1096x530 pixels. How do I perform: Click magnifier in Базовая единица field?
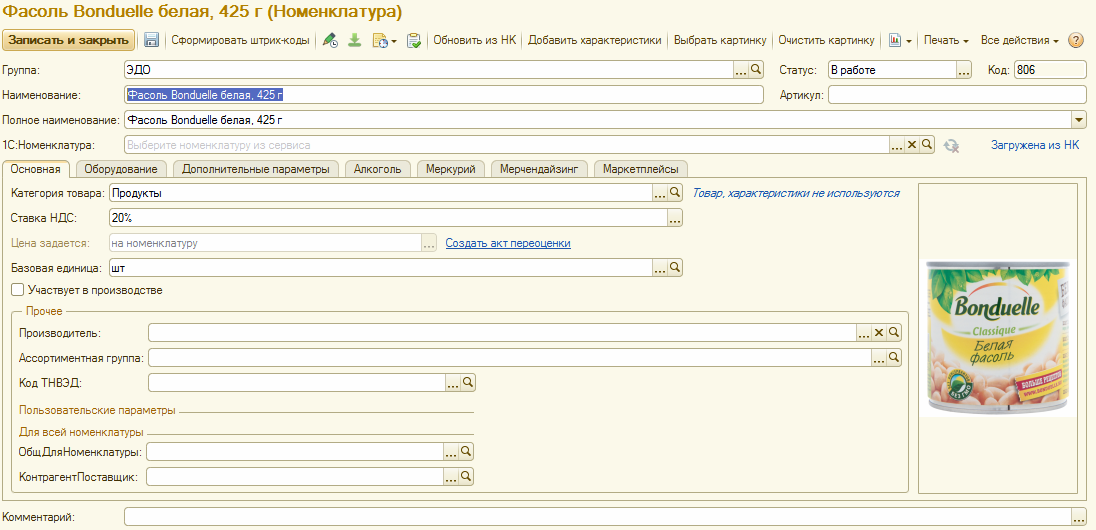(x=675, y=268)
